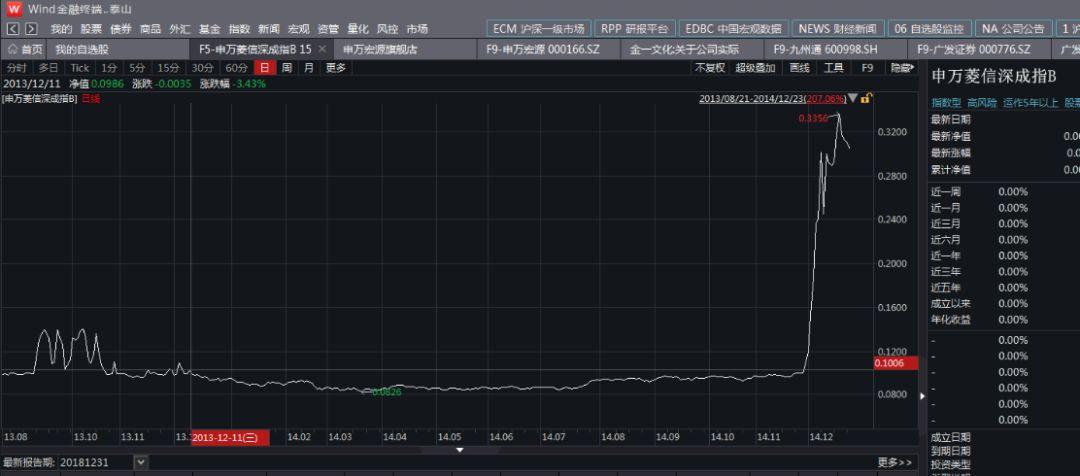
Task: Go forward with the right arrow navigation icon
Action: tap(31, 29)
